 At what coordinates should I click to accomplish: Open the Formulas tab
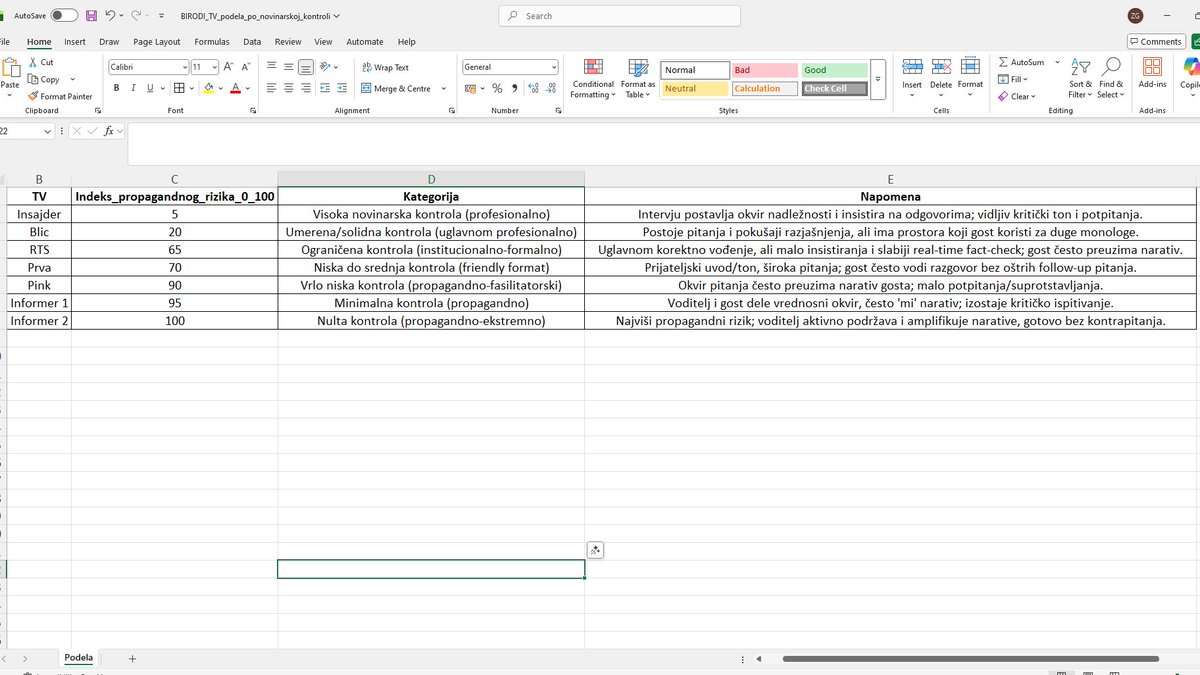click(x=212, y=42)
